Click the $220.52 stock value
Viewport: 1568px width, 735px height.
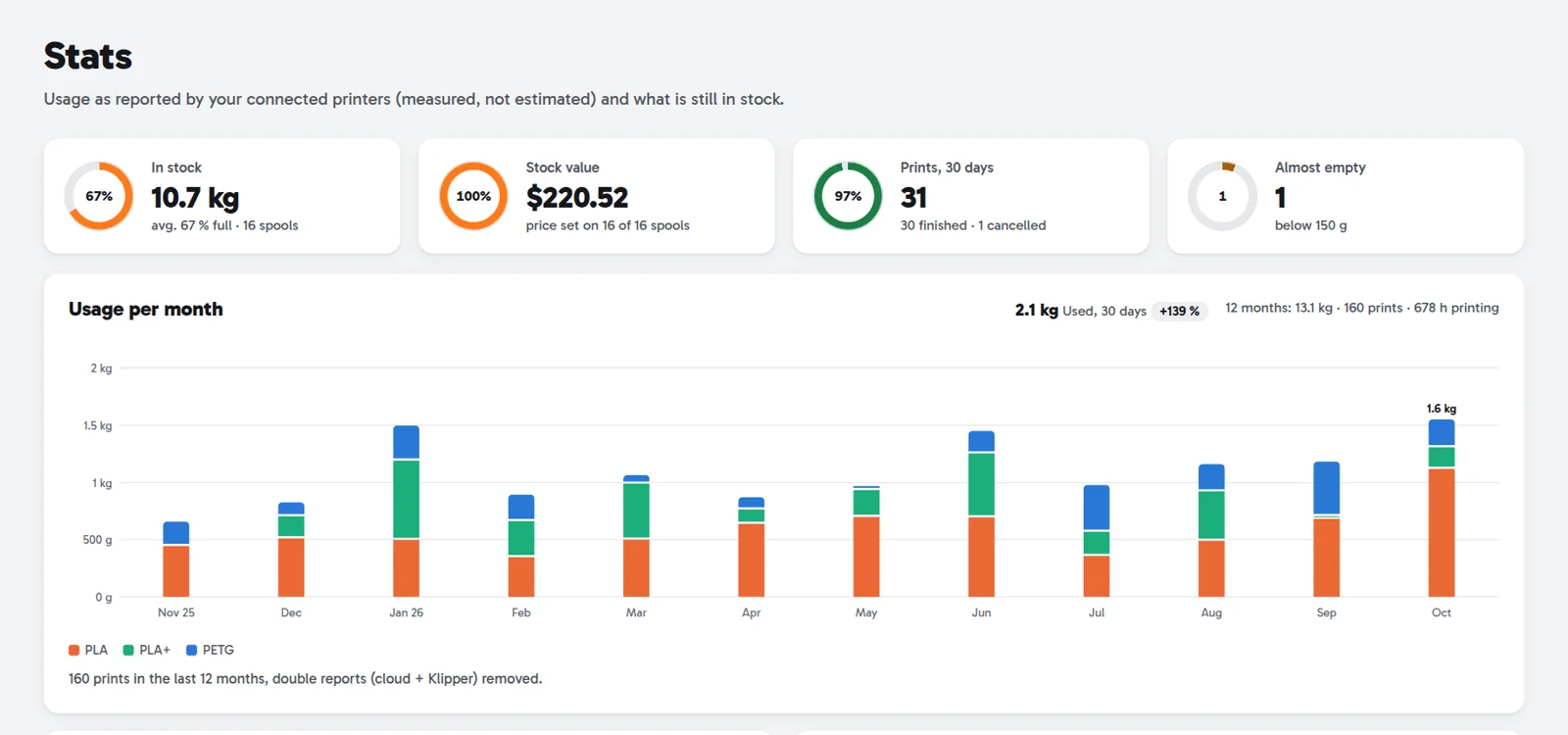[576, 198]
